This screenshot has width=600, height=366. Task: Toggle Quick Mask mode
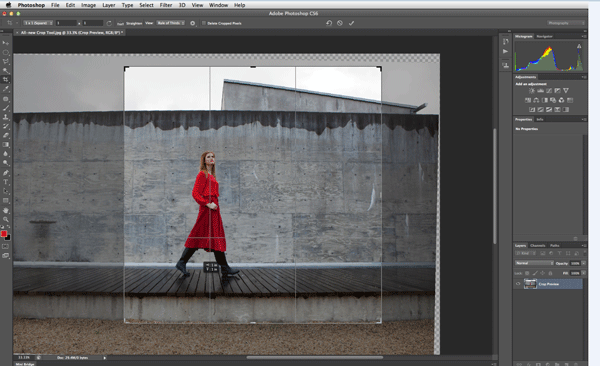(5, 246)
